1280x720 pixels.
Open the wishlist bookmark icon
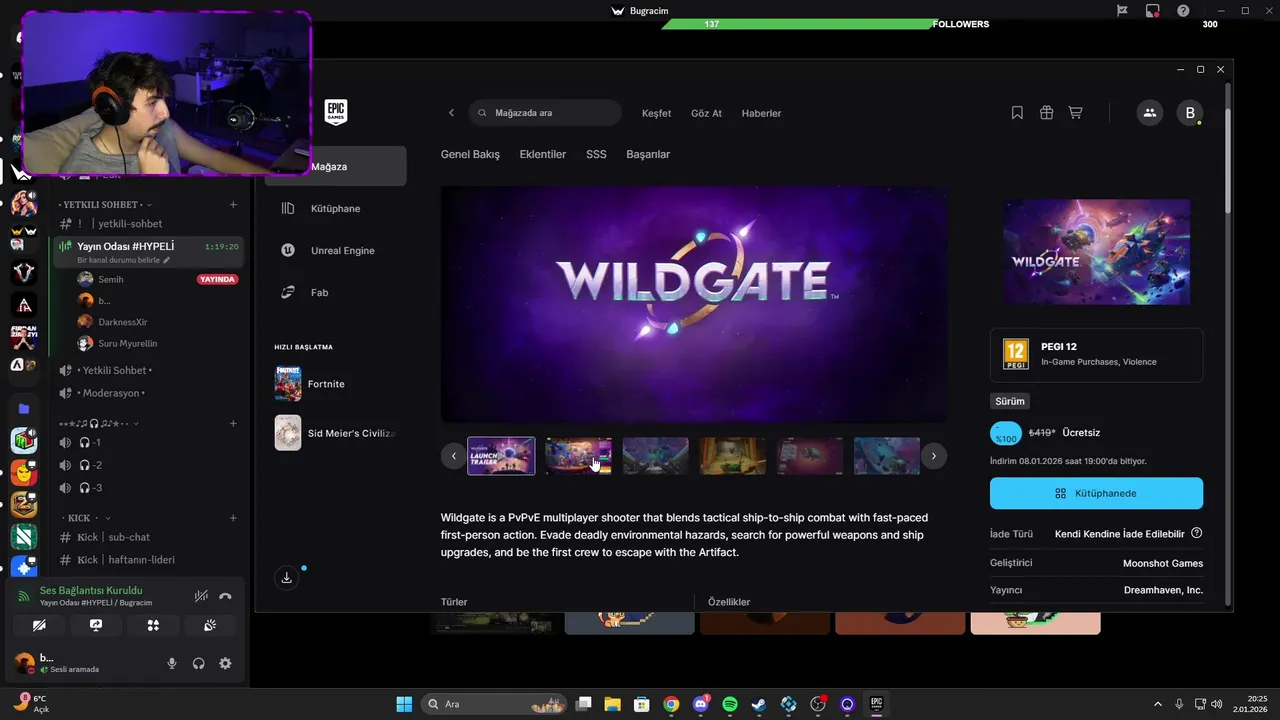(1017, 113)
